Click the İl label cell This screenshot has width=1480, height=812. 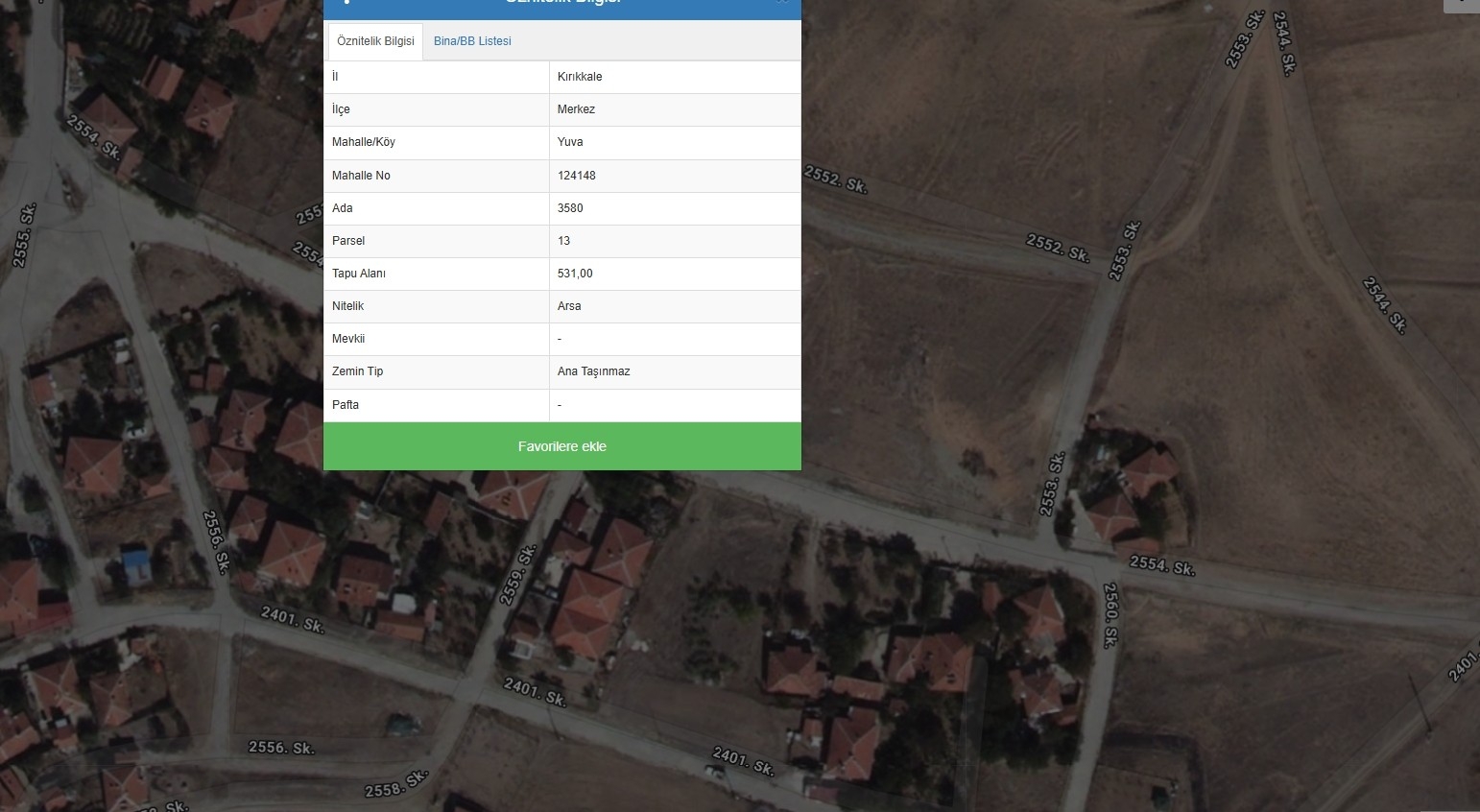pos(437,77)
